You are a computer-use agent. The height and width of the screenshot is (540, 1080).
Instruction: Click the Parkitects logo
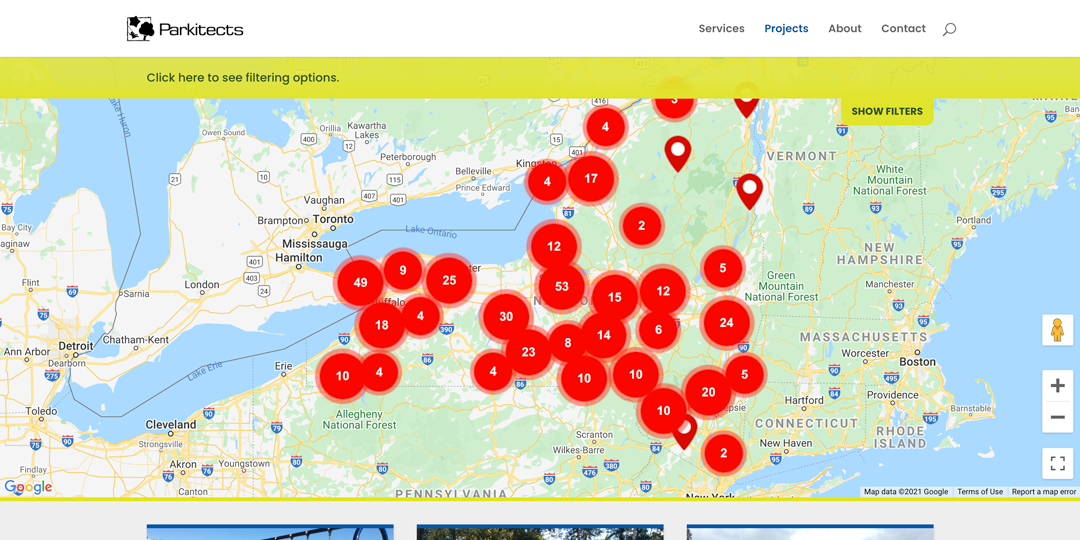click(x=185, y=29)
